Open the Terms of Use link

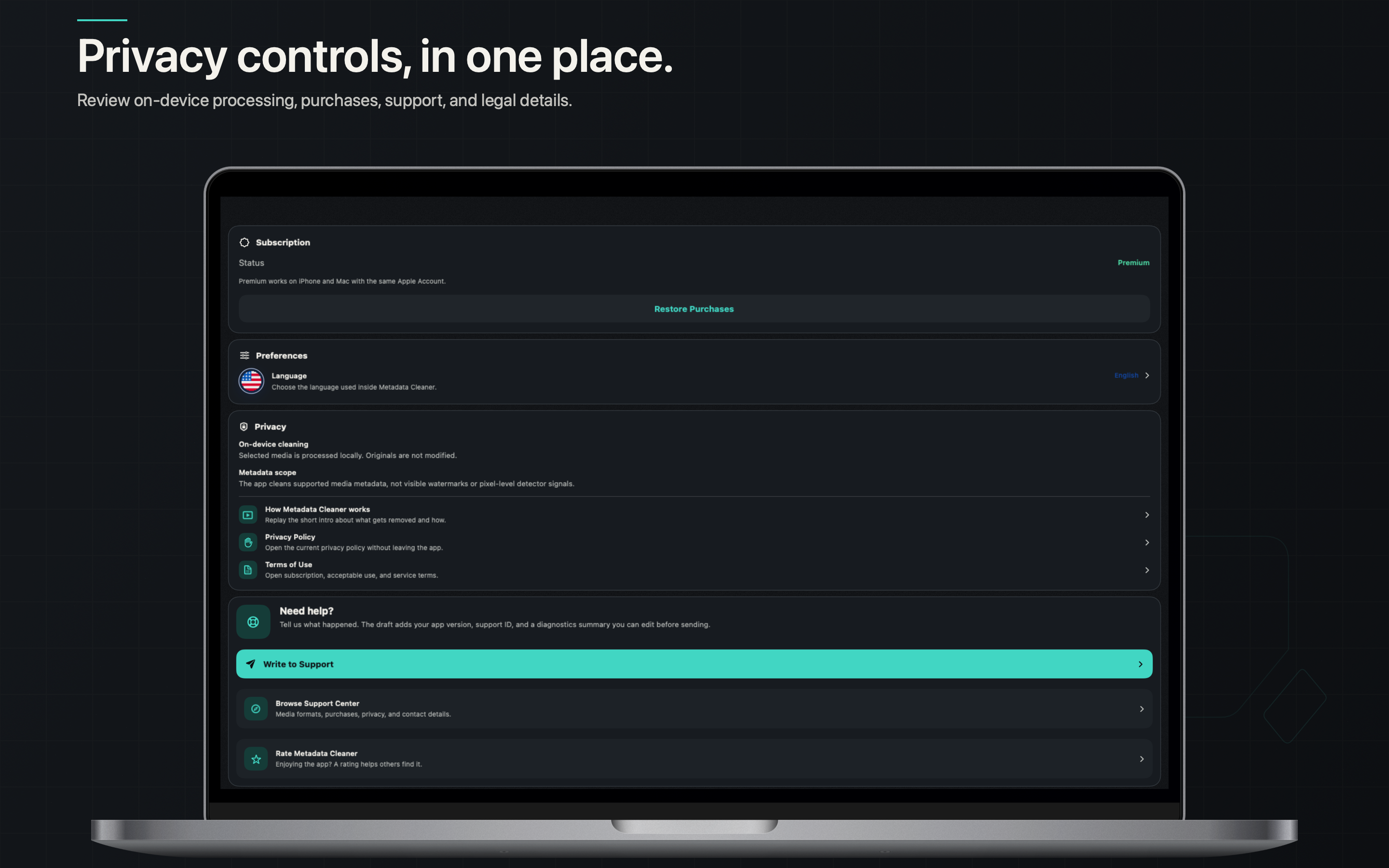point(694,570)
